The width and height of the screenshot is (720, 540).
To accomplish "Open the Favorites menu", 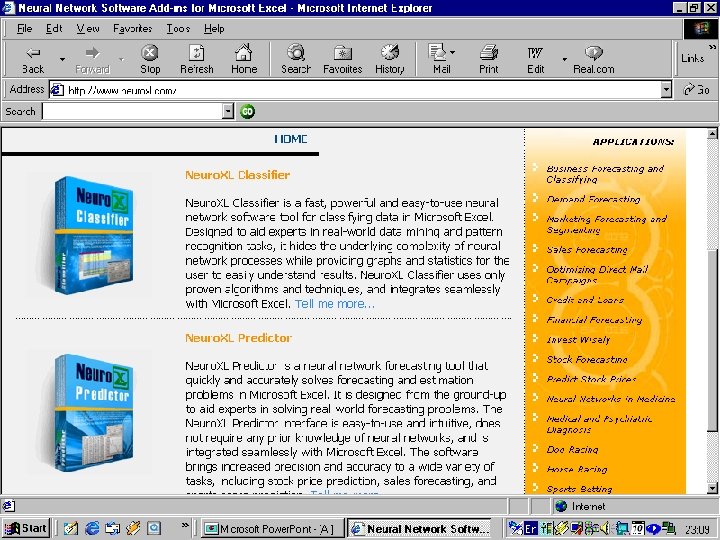I will click(x=132, y=28).
